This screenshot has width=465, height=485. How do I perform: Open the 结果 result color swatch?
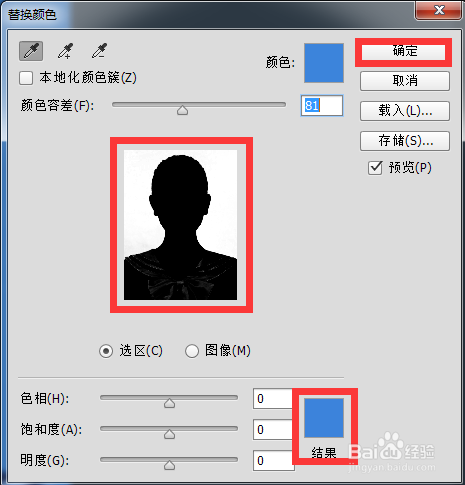324,418
